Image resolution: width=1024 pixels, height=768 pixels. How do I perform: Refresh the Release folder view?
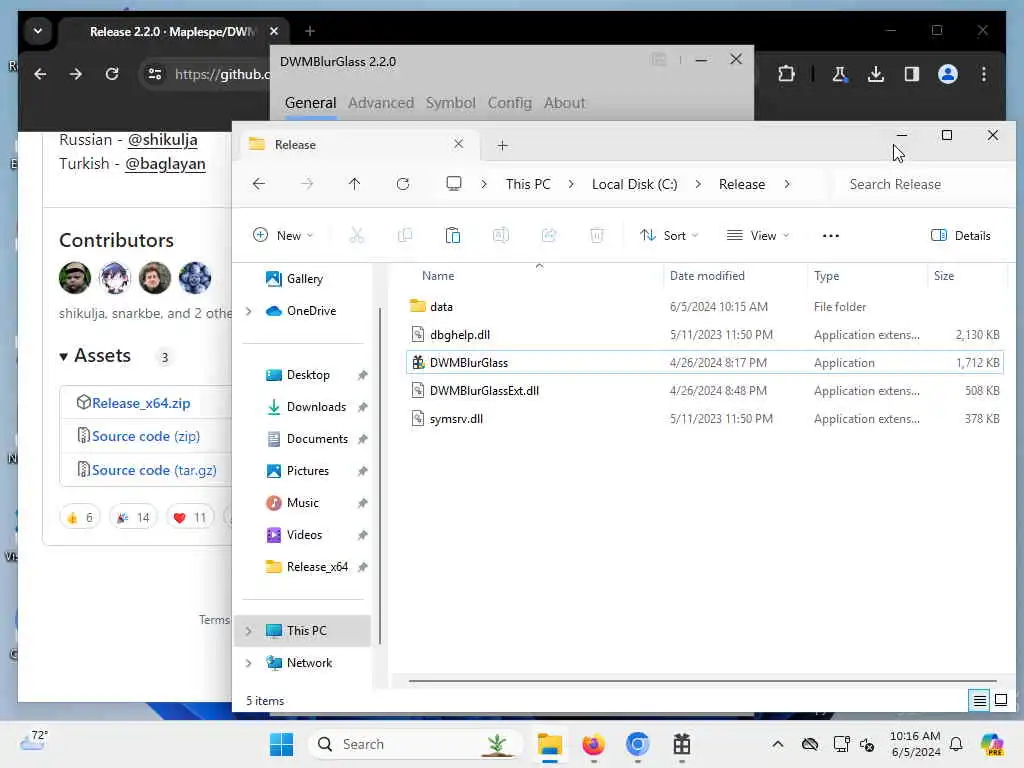[x=403, y=184]
